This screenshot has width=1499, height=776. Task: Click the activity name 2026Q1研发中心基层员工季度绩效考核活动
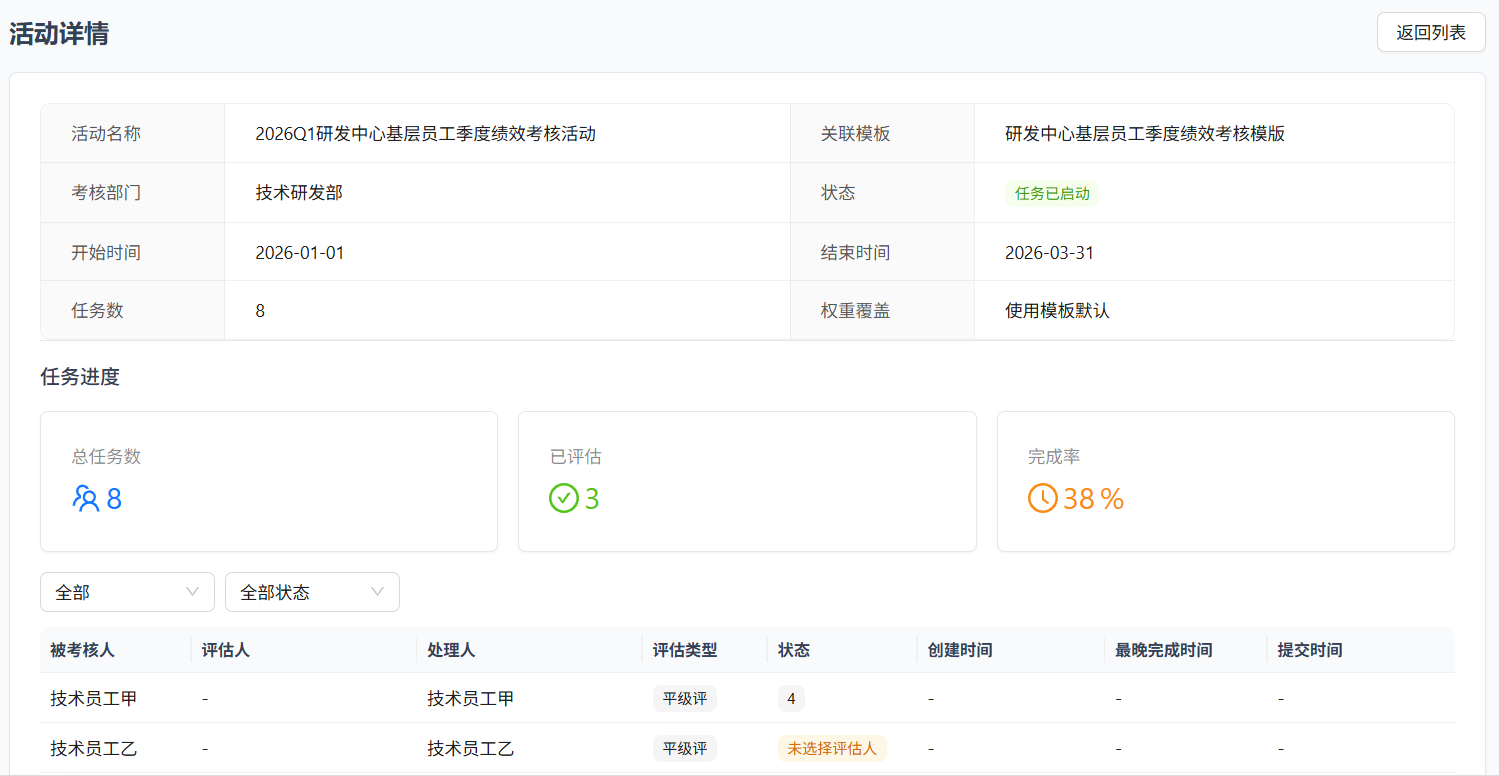pyautogui.click(x=425, y=134)
